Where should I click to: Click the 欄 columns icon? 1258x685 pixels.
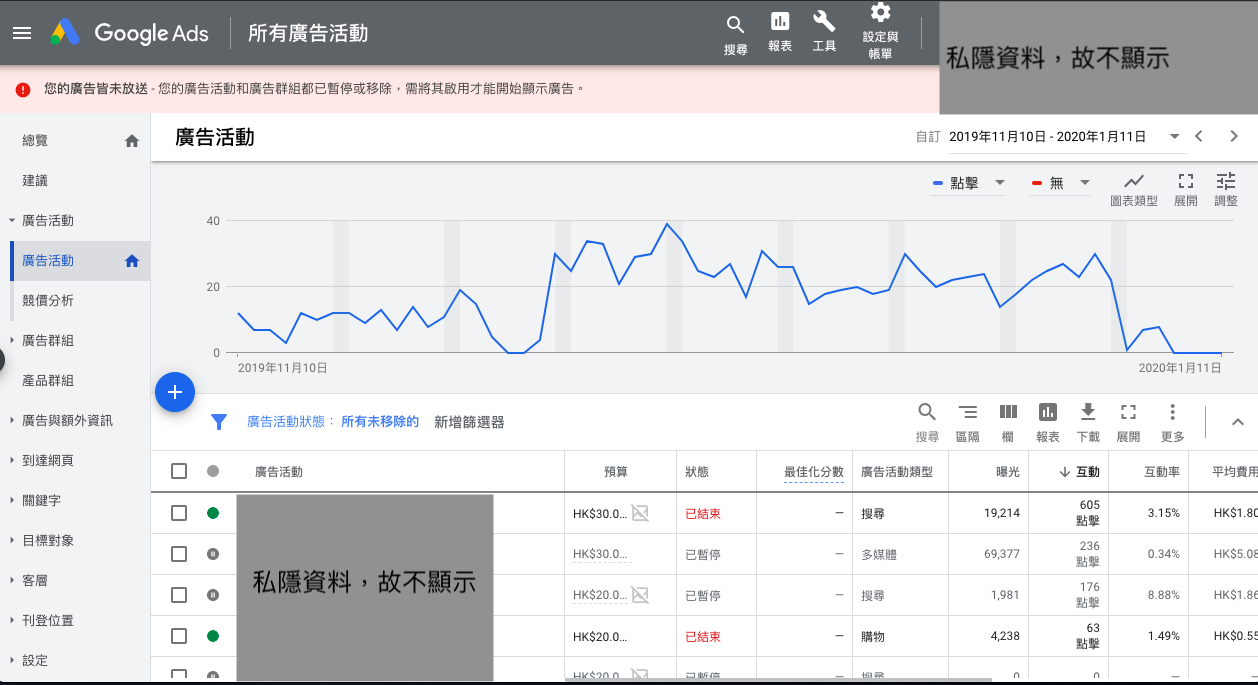click(1008, 412)
